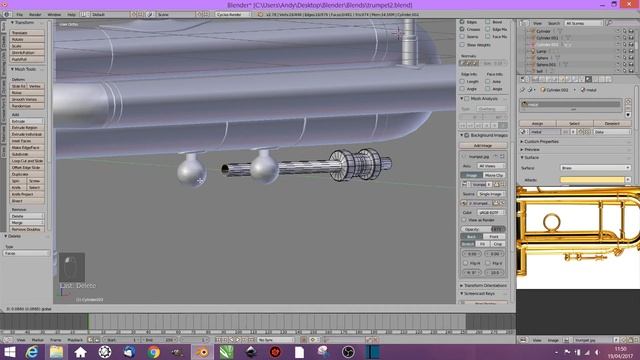The width and height of the screenshot is (640, 360).
Task: Click the Loop Cut and Slide button
Action: click(x=27, y=161)
